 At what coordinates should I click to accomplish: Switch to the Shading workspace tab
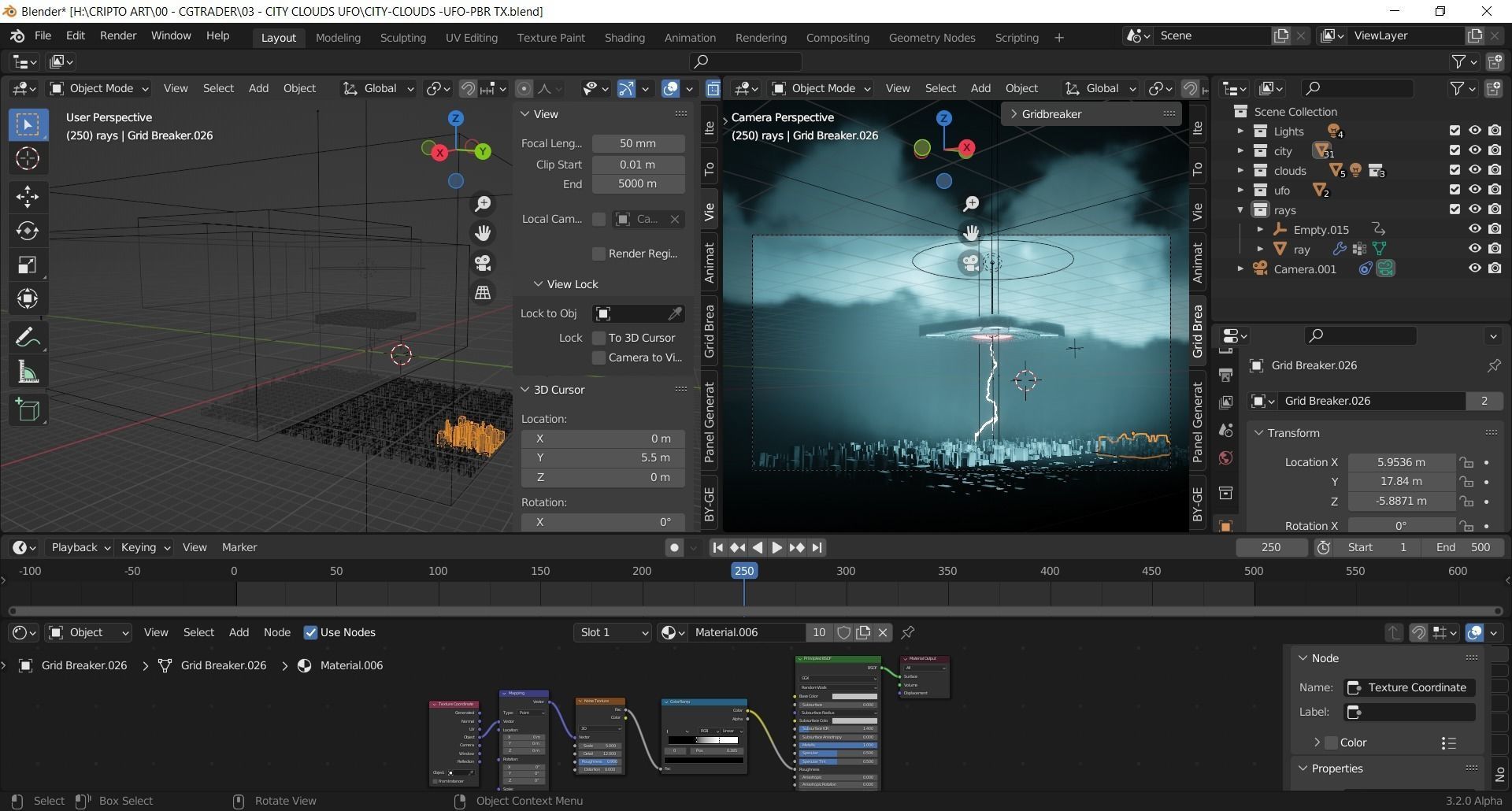624,38
